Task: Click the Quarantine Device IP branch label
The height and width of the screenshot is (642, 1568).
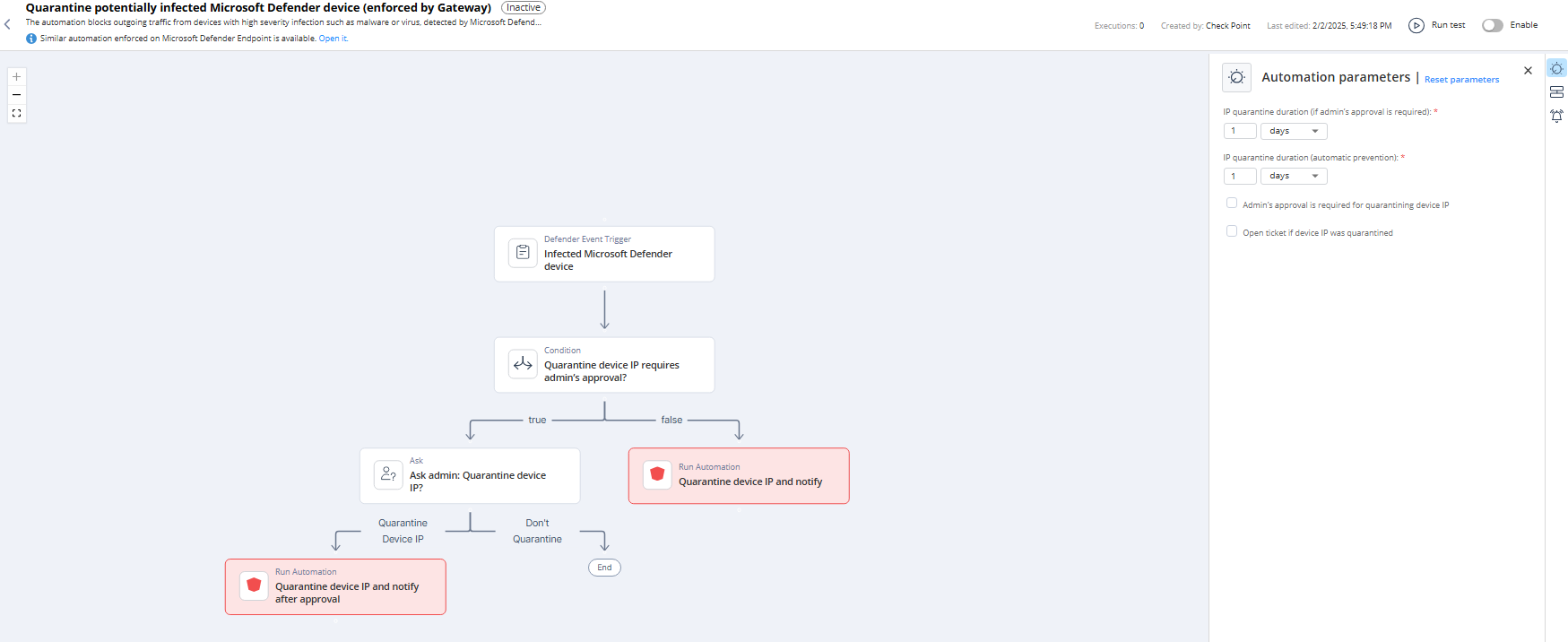Action: (403, 531)
